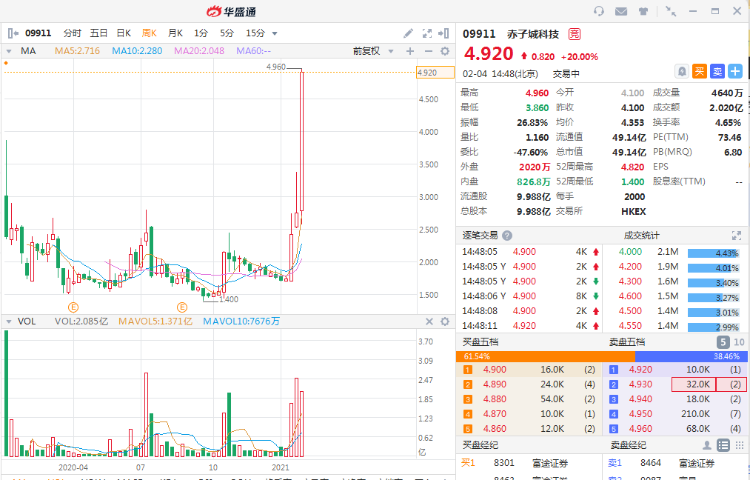Select bid level 5 at 4.860

pyautogui.click(x=529, y=429)
